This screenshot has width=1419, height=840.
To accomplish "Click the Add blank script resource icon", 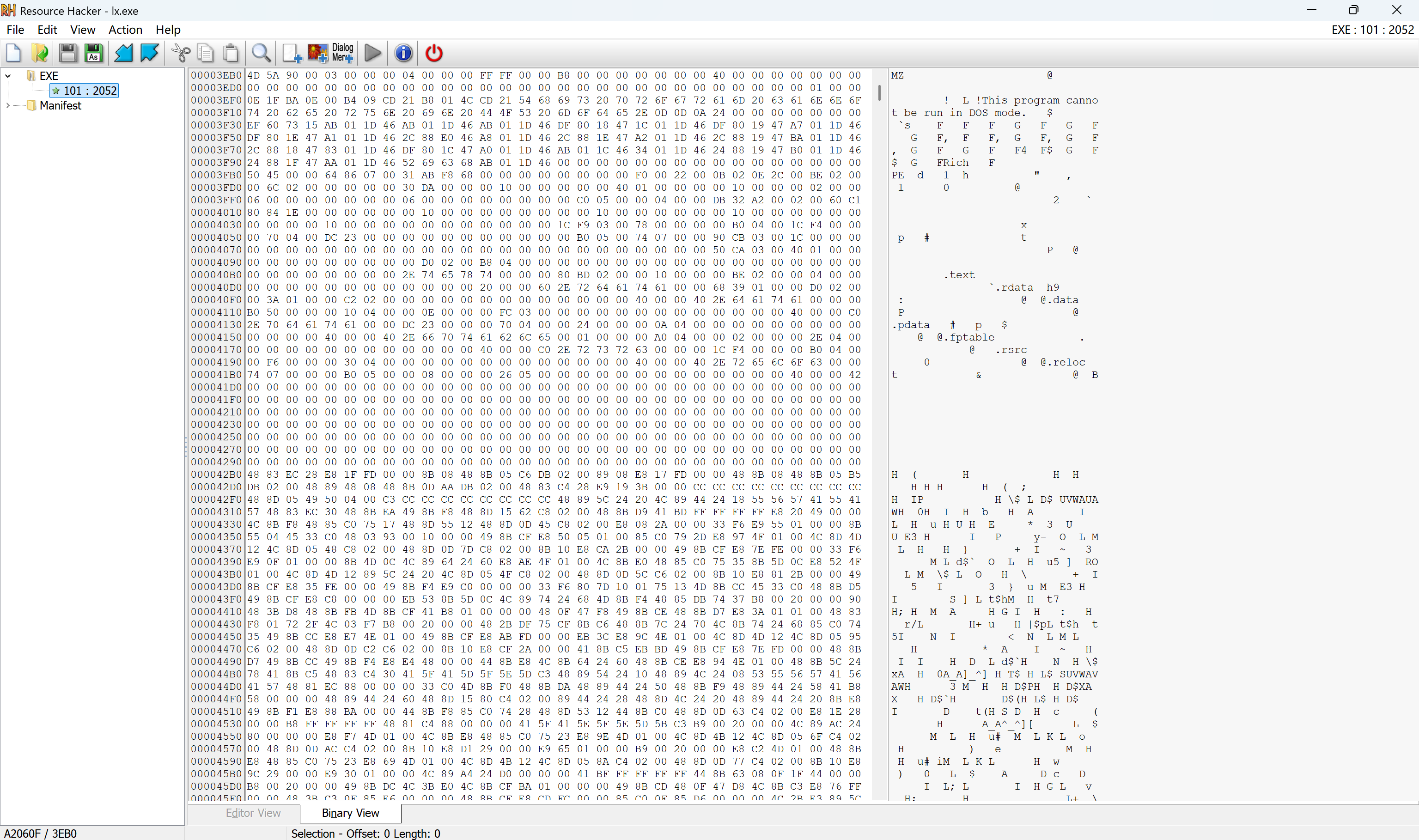I will [x=292, y=53].
